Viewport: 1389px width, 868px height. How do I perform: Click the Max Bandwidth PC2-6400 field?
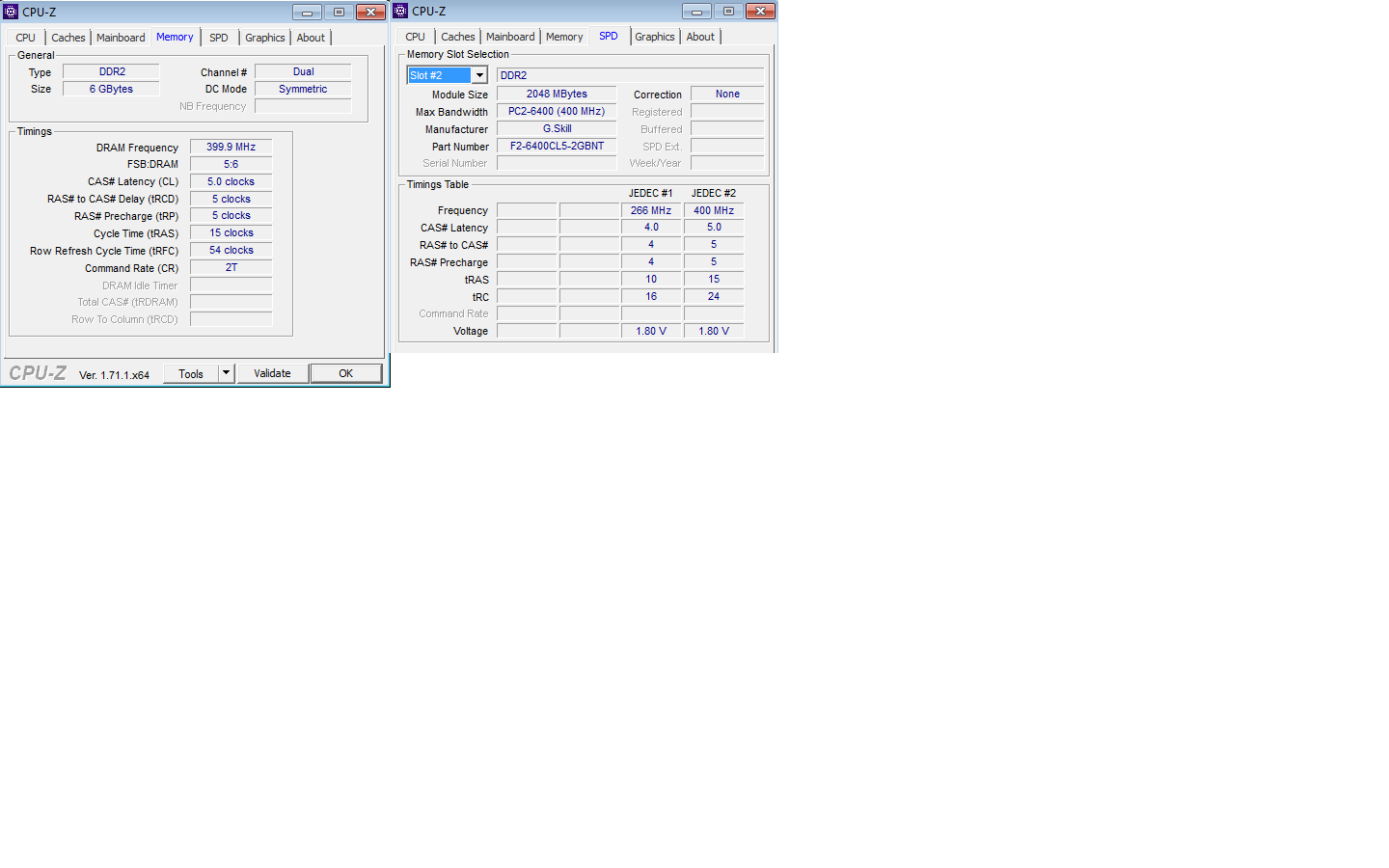(557, 112)
